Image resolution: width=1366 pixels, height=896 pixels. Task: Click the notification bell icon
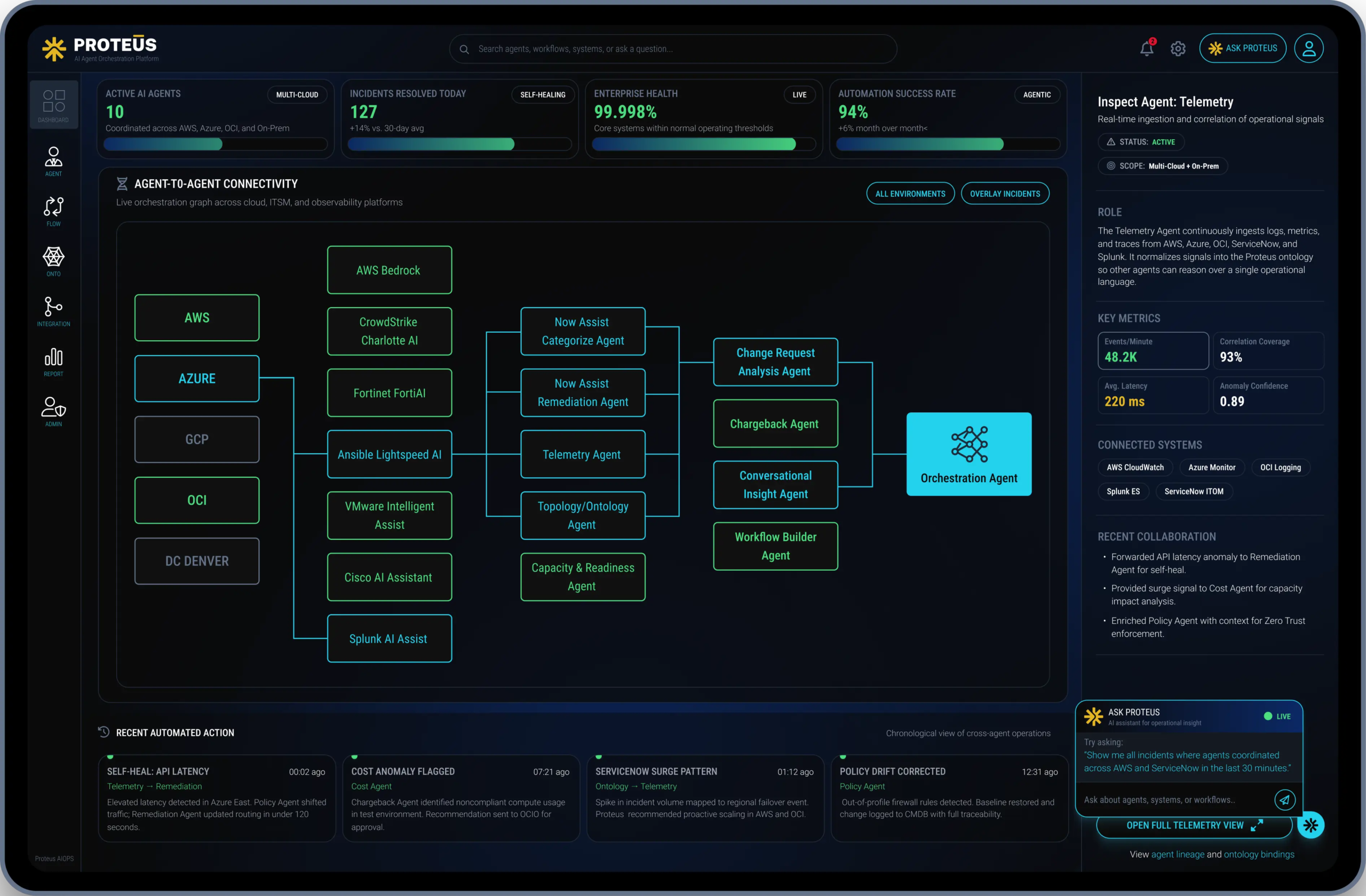[1146, 49]
